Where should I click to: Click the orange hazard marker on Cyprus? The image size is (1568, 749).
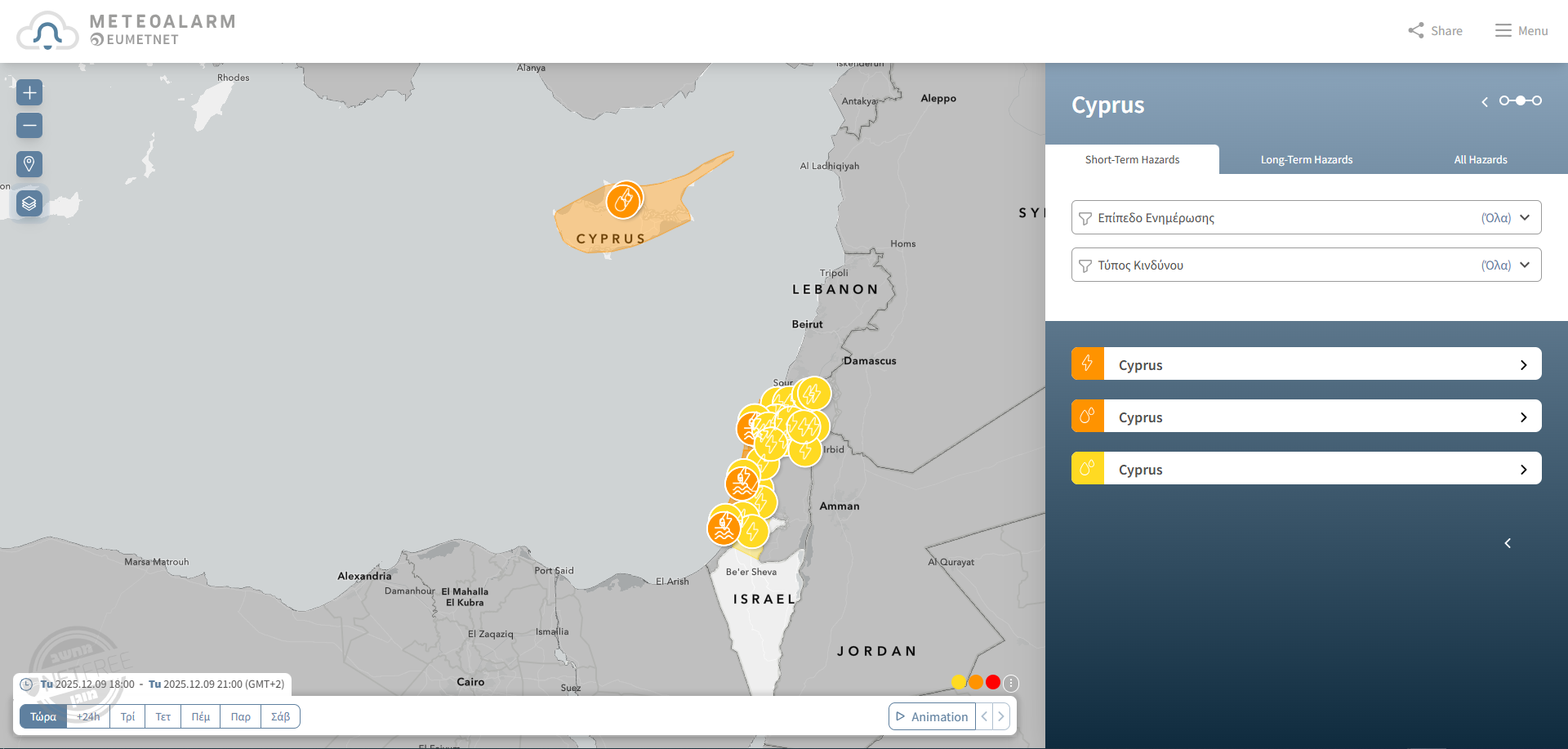point(624,199)
